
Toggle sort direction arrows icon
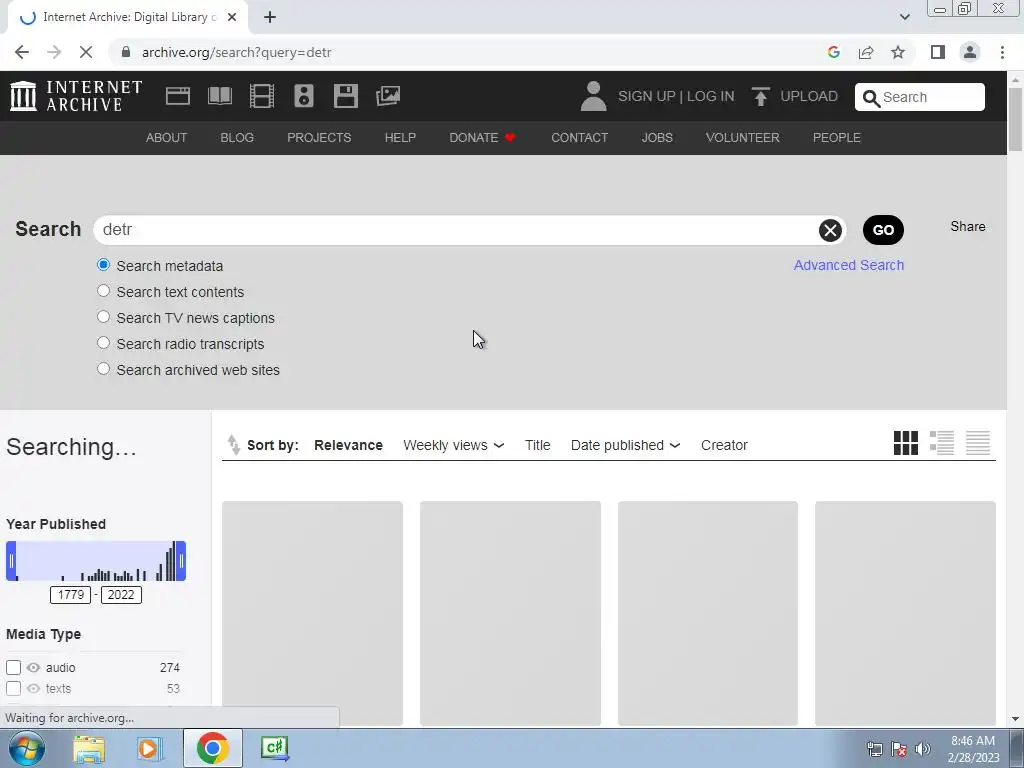[233, 445]
